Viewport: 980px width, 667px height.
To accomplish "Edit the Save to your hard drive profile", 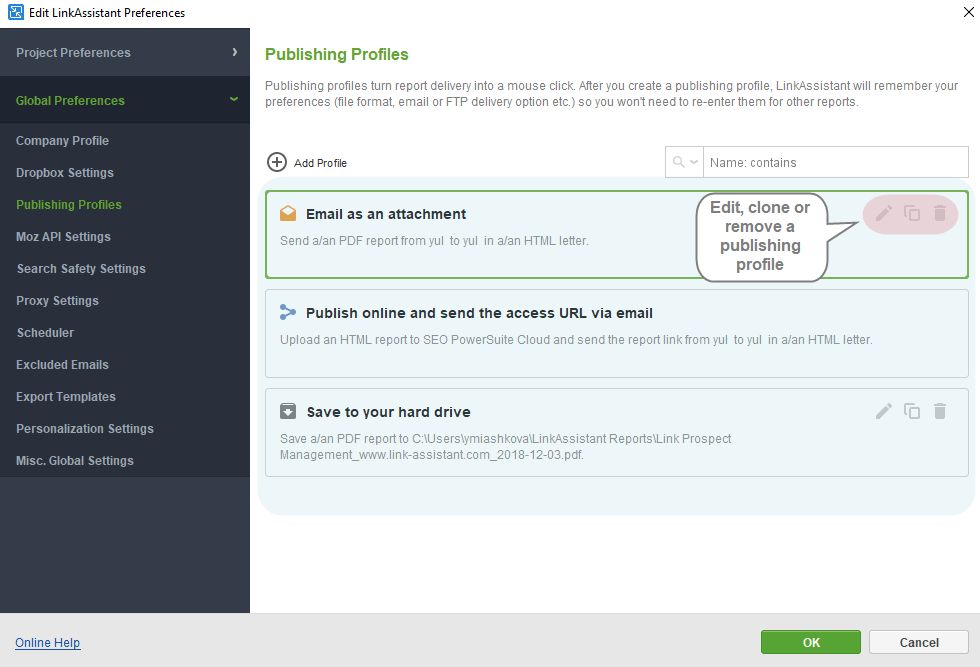I will (x=884, y=411).
